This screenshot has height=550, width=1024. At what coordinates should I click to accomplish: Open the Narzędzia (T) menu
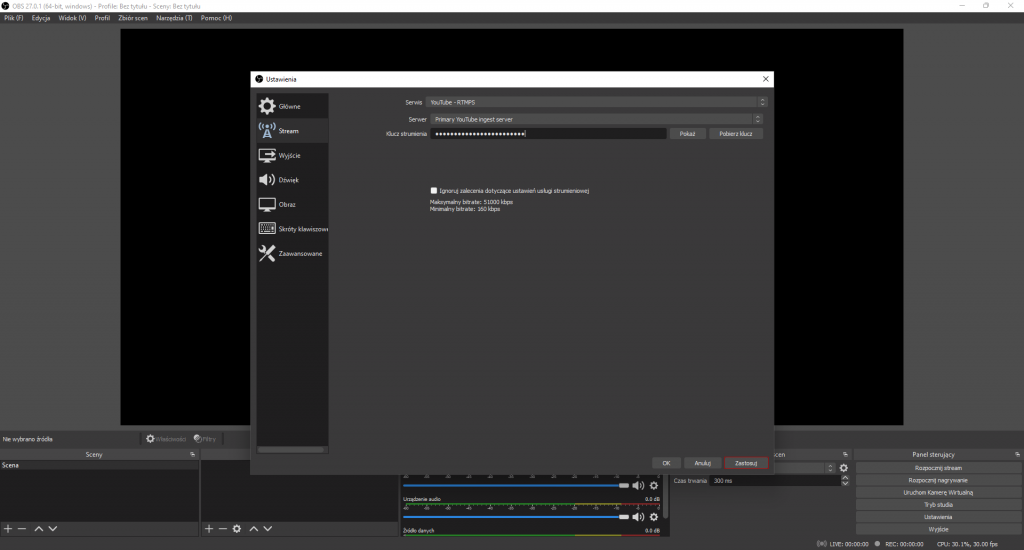click(x=174, y=18)
